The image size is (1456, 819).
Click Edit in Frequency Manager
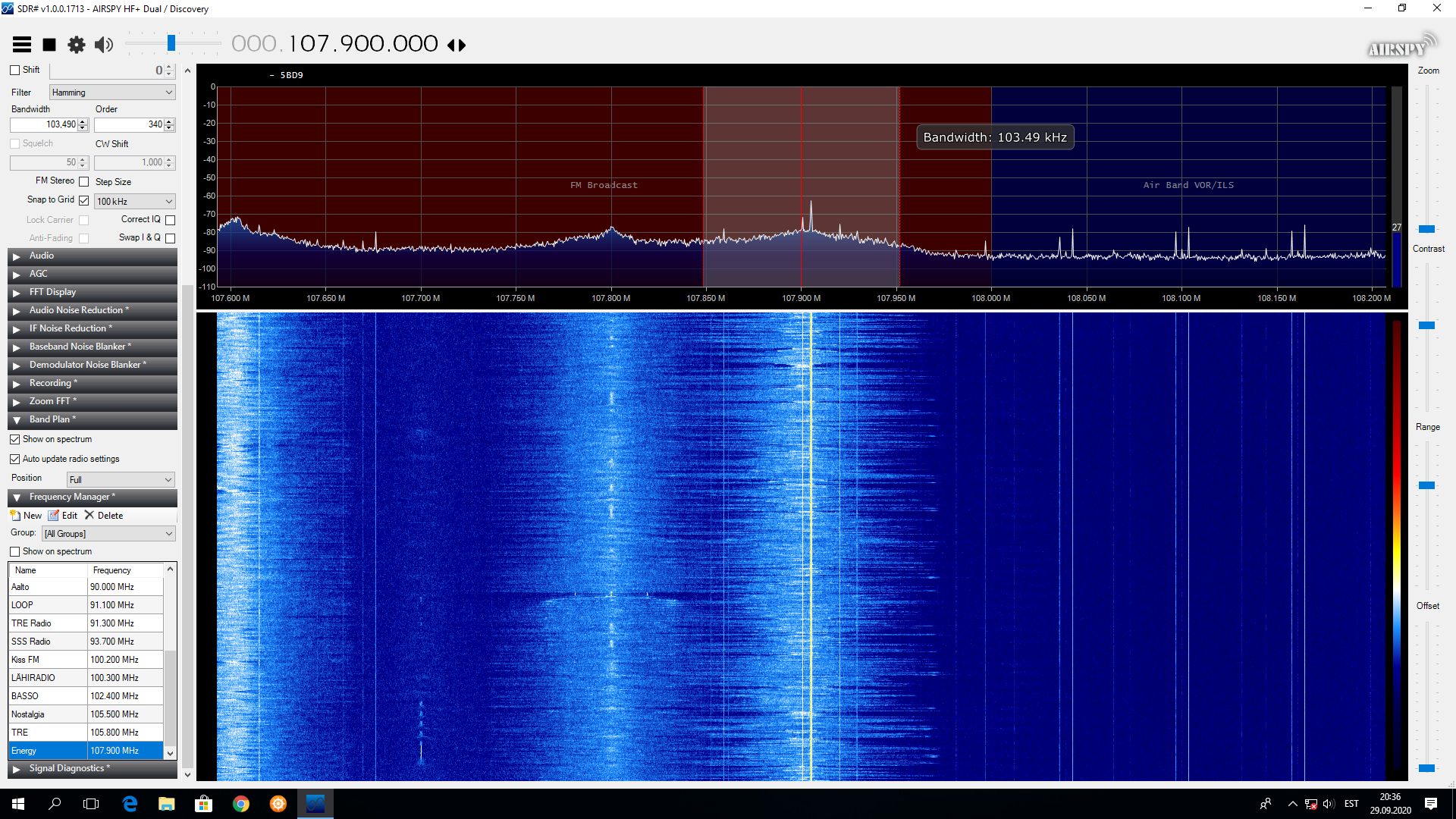(x=64, y=516)
